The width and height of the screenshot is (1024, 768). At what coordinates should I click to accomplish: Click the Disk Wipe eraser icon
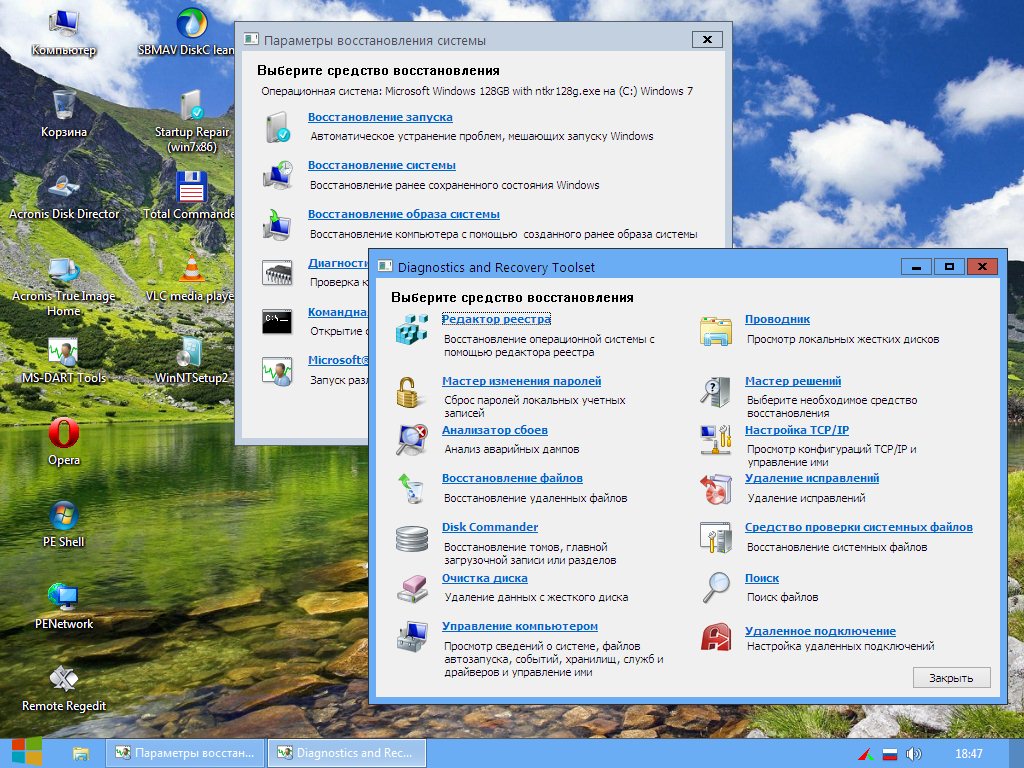pyautogui.click(x=411, y=588)
